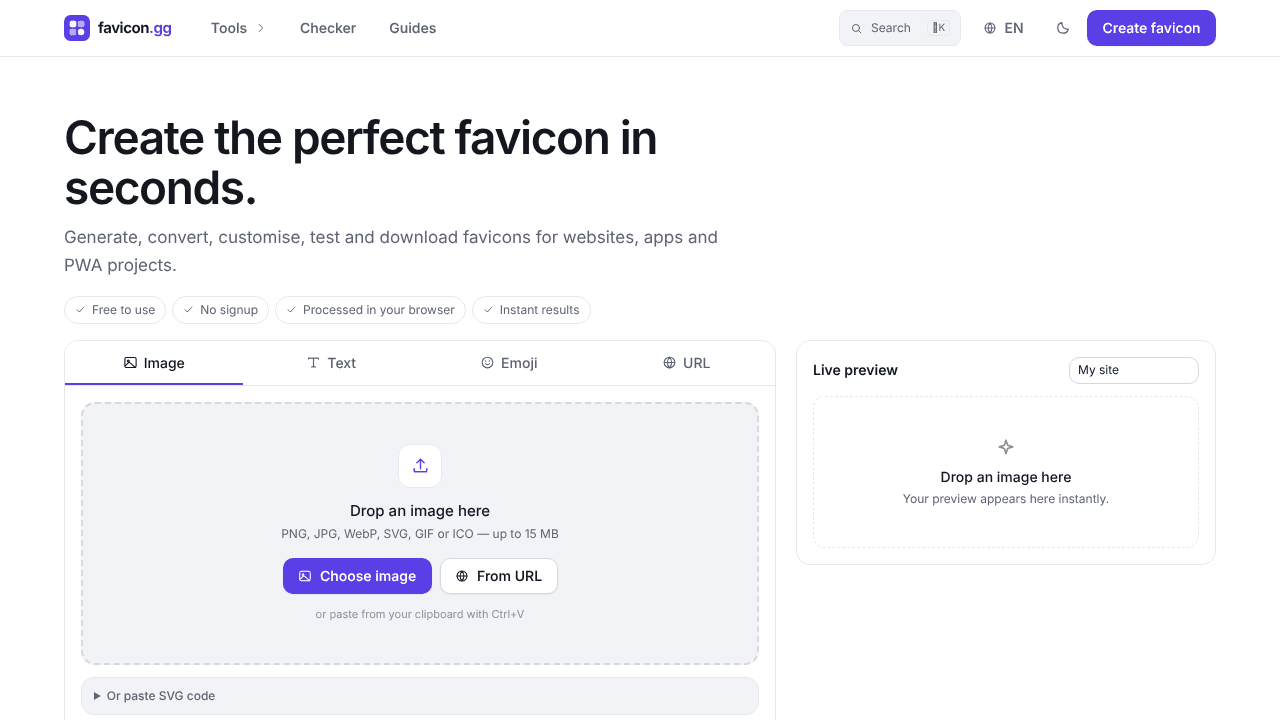Select the URL tab
The width and height of the screenshot is (1280, 720).
click(x=686, y=363)
